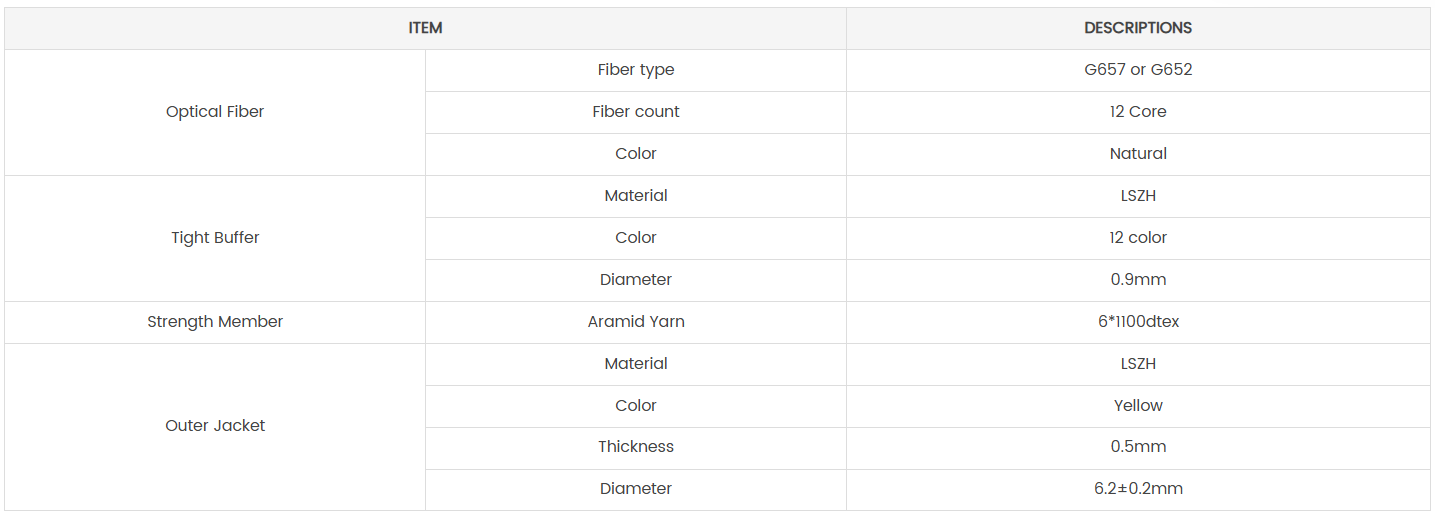Select the Optical Fiber row group cell

click(215, 112)
